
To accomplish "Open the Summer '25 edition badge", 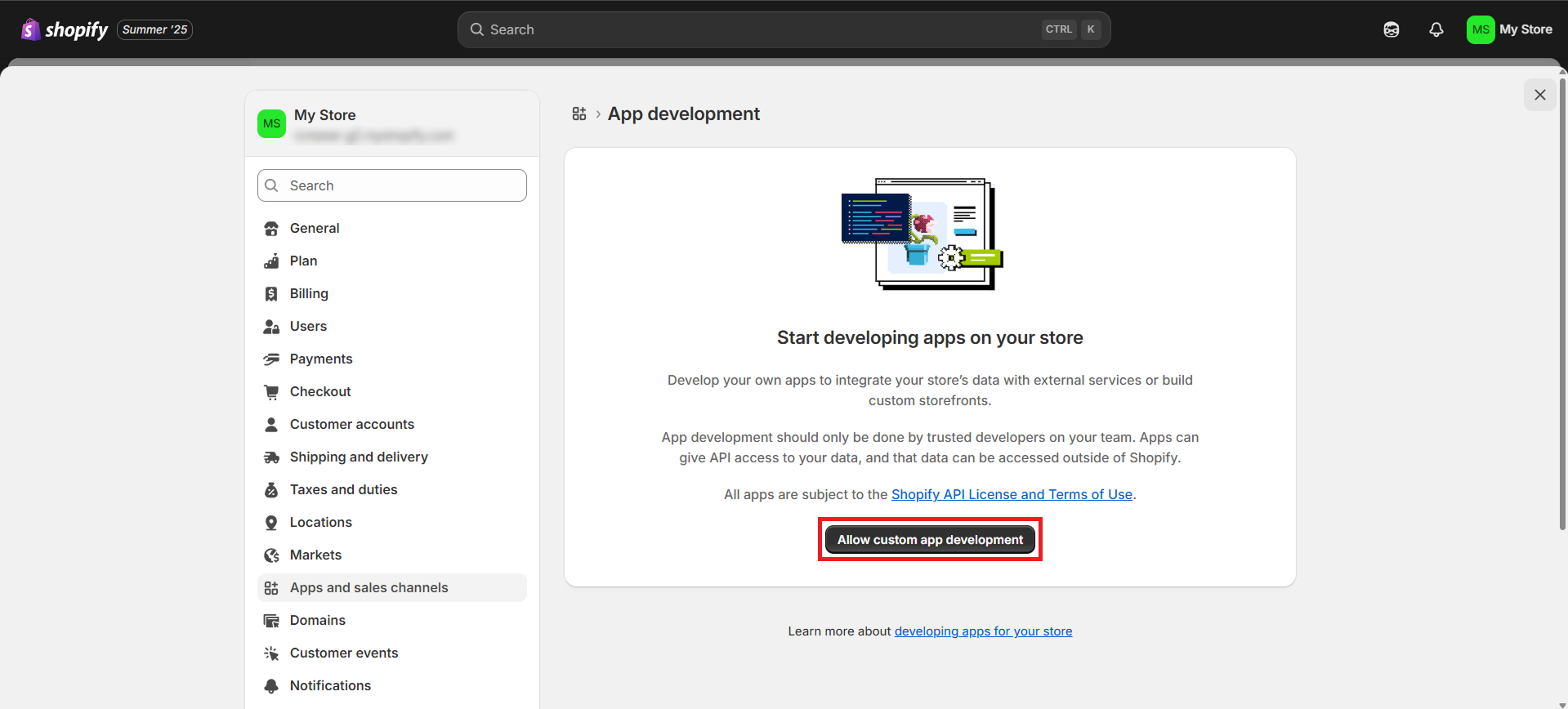I will coord(155,29).
